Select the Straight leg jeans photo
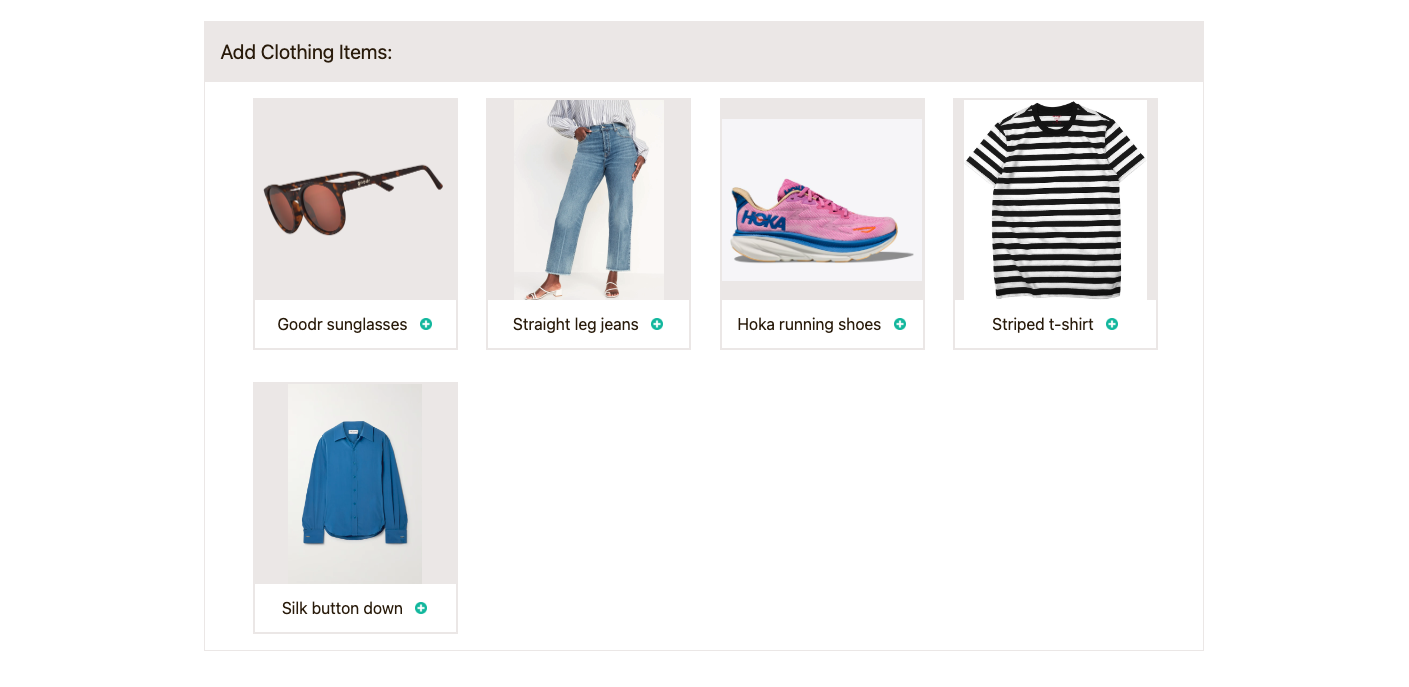 coord(588,198)
